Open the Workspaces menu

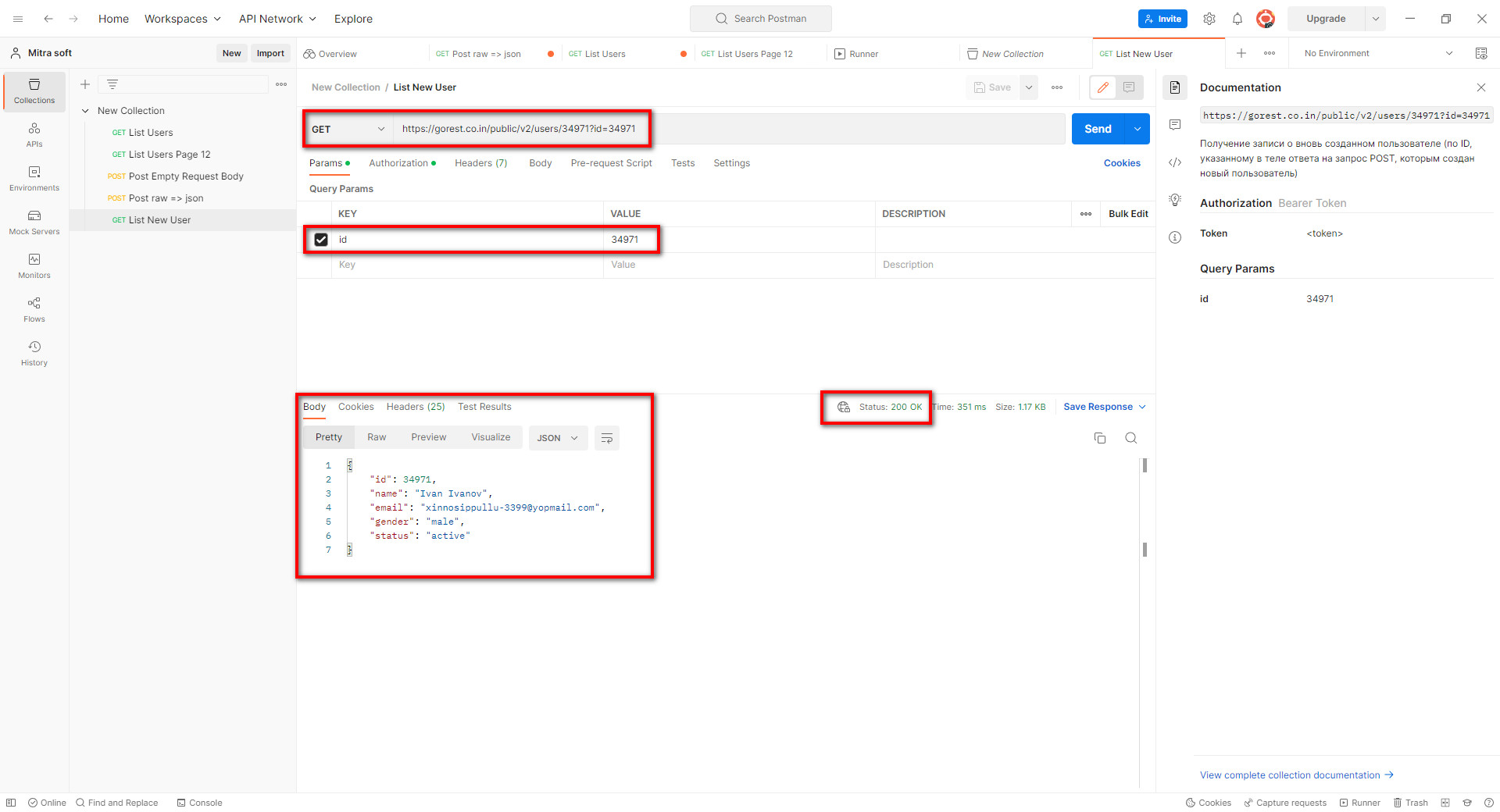(x=183, y=19)
